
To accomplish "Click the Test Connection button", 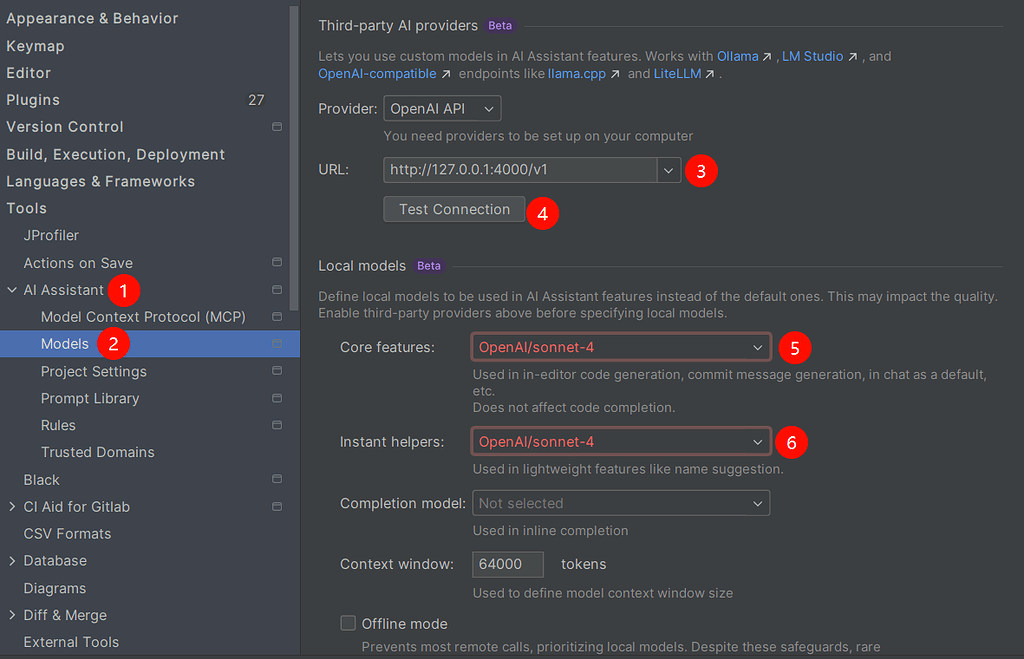I will (x=454, y=209).
